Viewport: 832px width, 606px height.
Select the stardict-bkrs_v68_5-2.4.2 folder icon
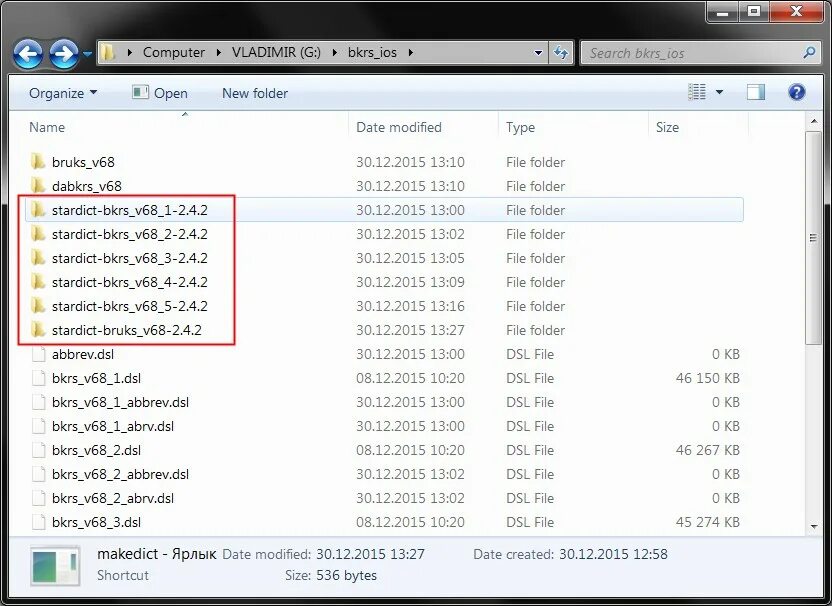click(38, 306)
